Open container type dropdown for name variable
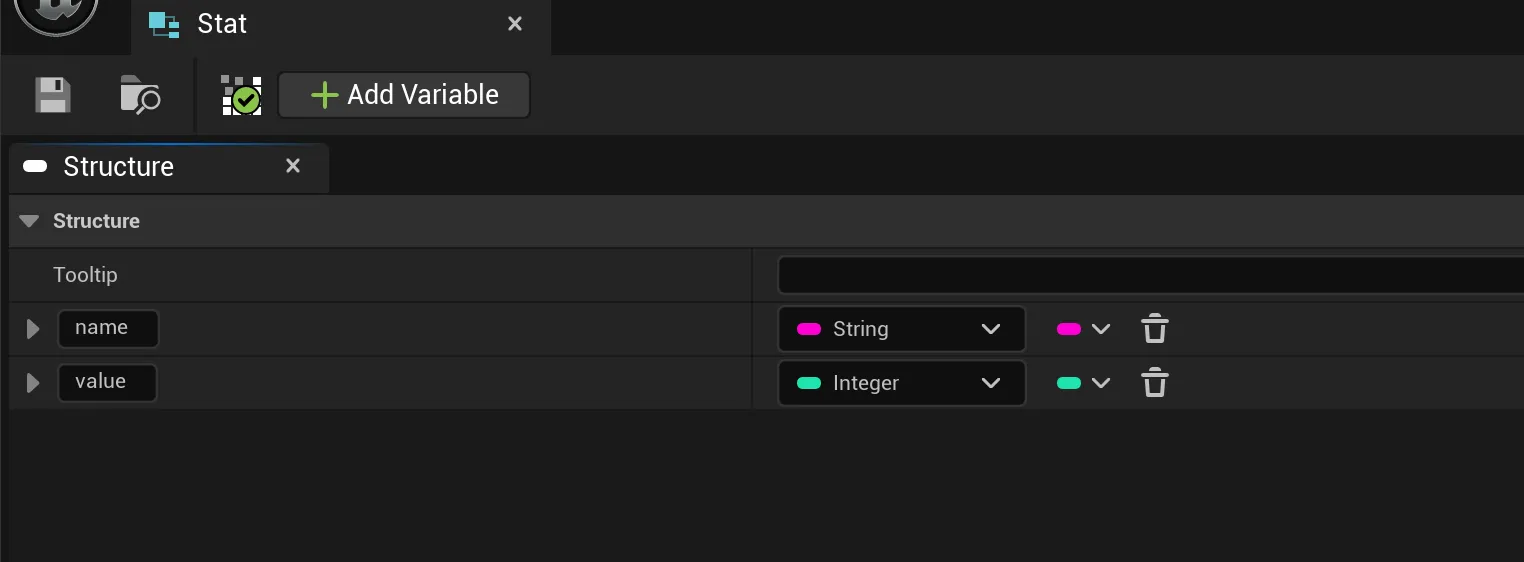 [x=1084, y=329]
